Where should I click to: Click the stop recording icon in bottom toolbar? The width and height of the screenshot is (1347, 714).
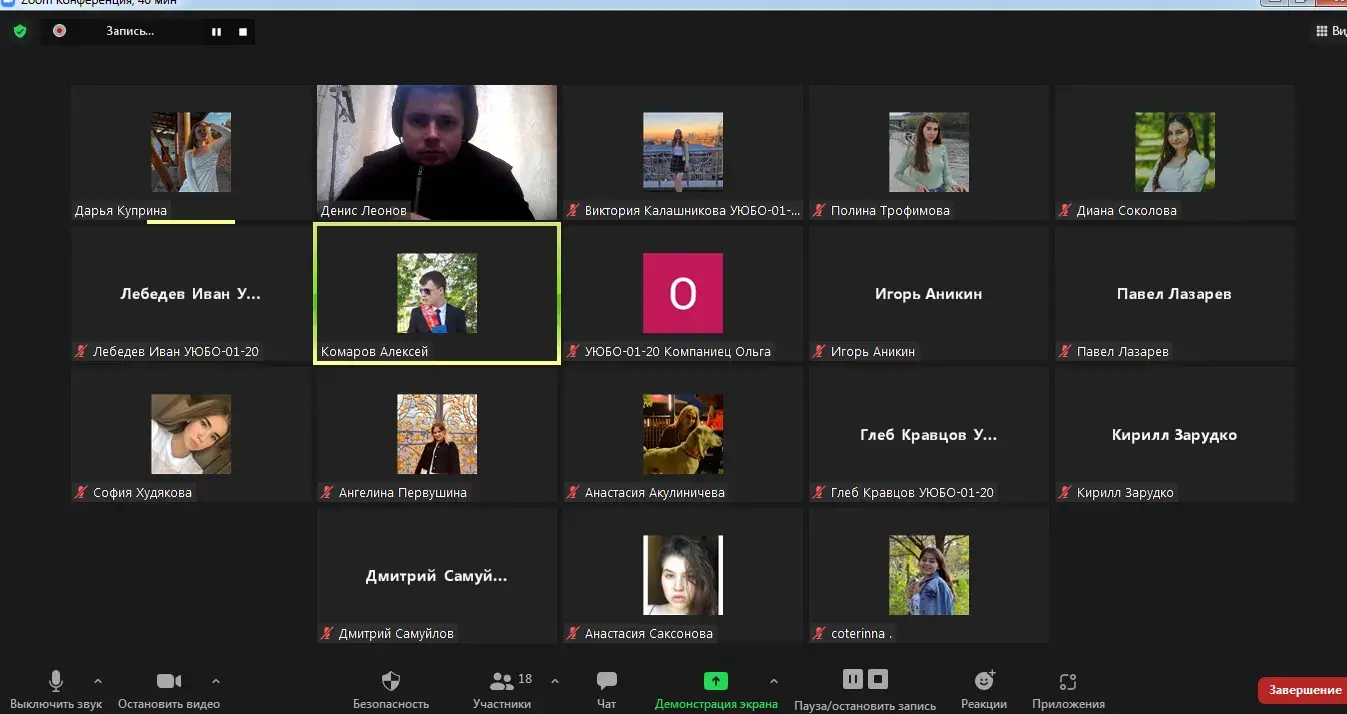point(878,680)
